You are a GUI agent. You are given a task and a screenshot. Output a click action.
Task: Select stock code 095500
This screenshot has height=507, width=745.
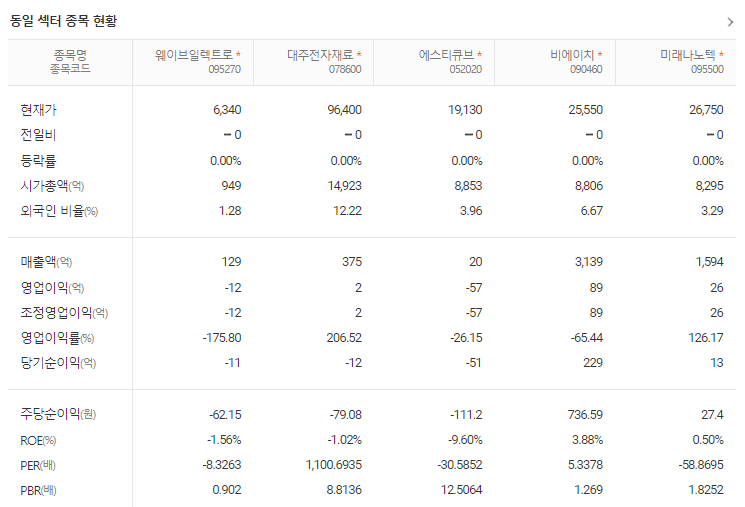tap(707, 69)
